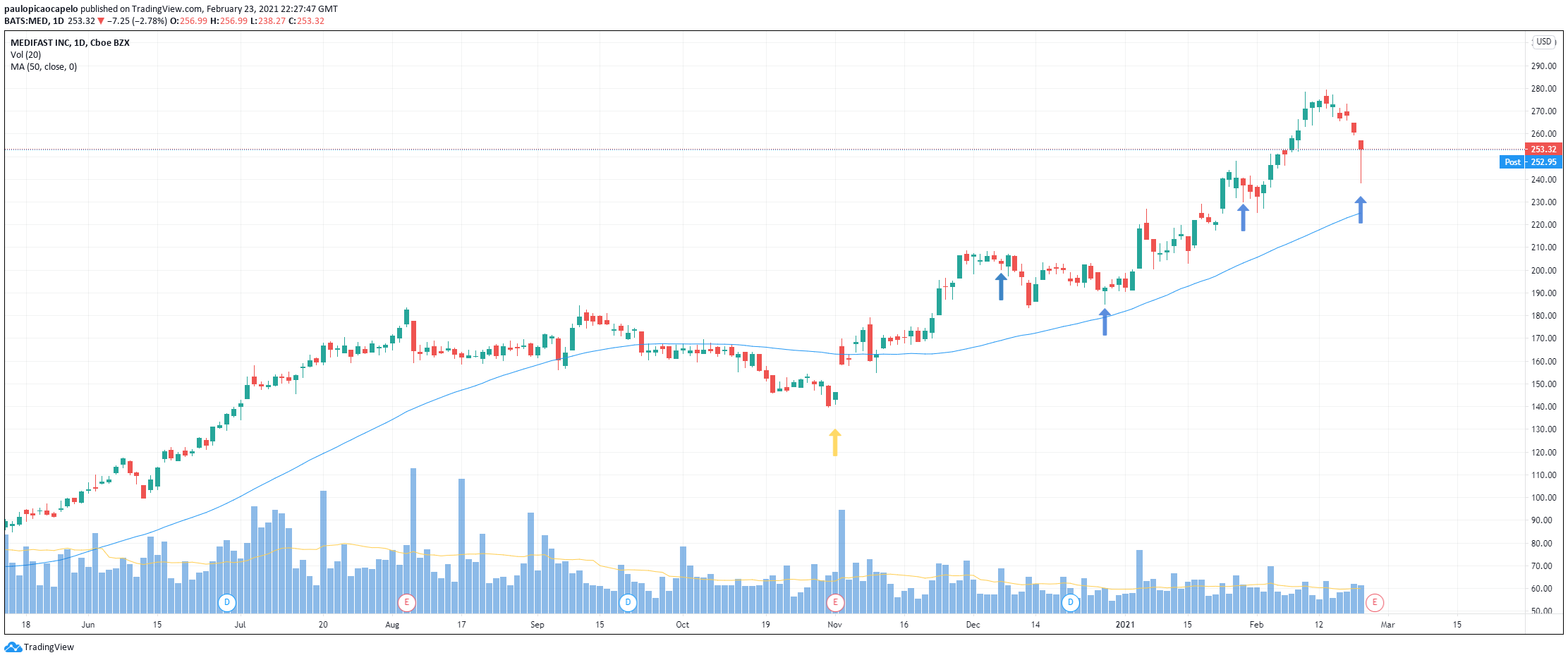
Task: Click the 290.00 price axis label
Action: 1543,66
